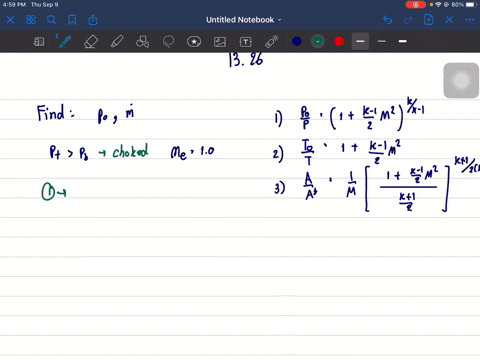Open the share/export menu
Image resolution: width=480 pixels, height=360 pixels.
tap(93, 20)
